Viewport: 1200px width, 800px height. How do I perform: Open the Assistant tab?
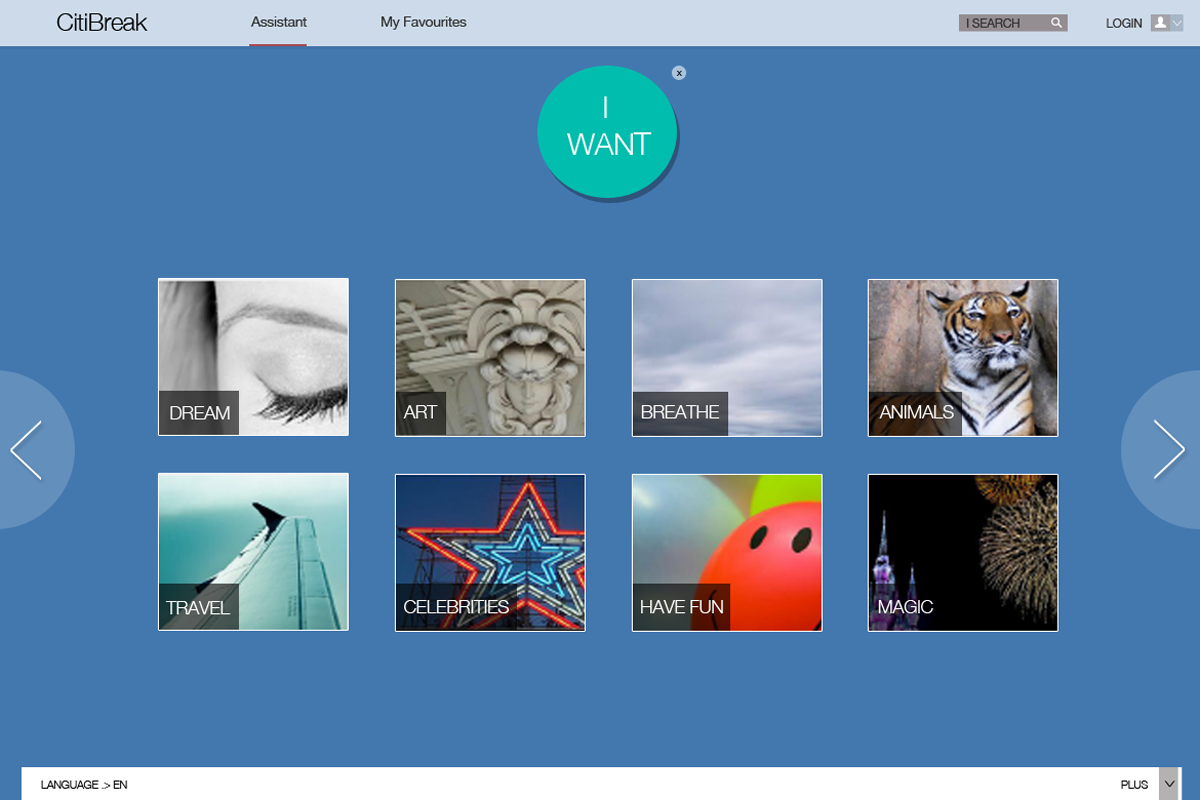click(279, 22)
